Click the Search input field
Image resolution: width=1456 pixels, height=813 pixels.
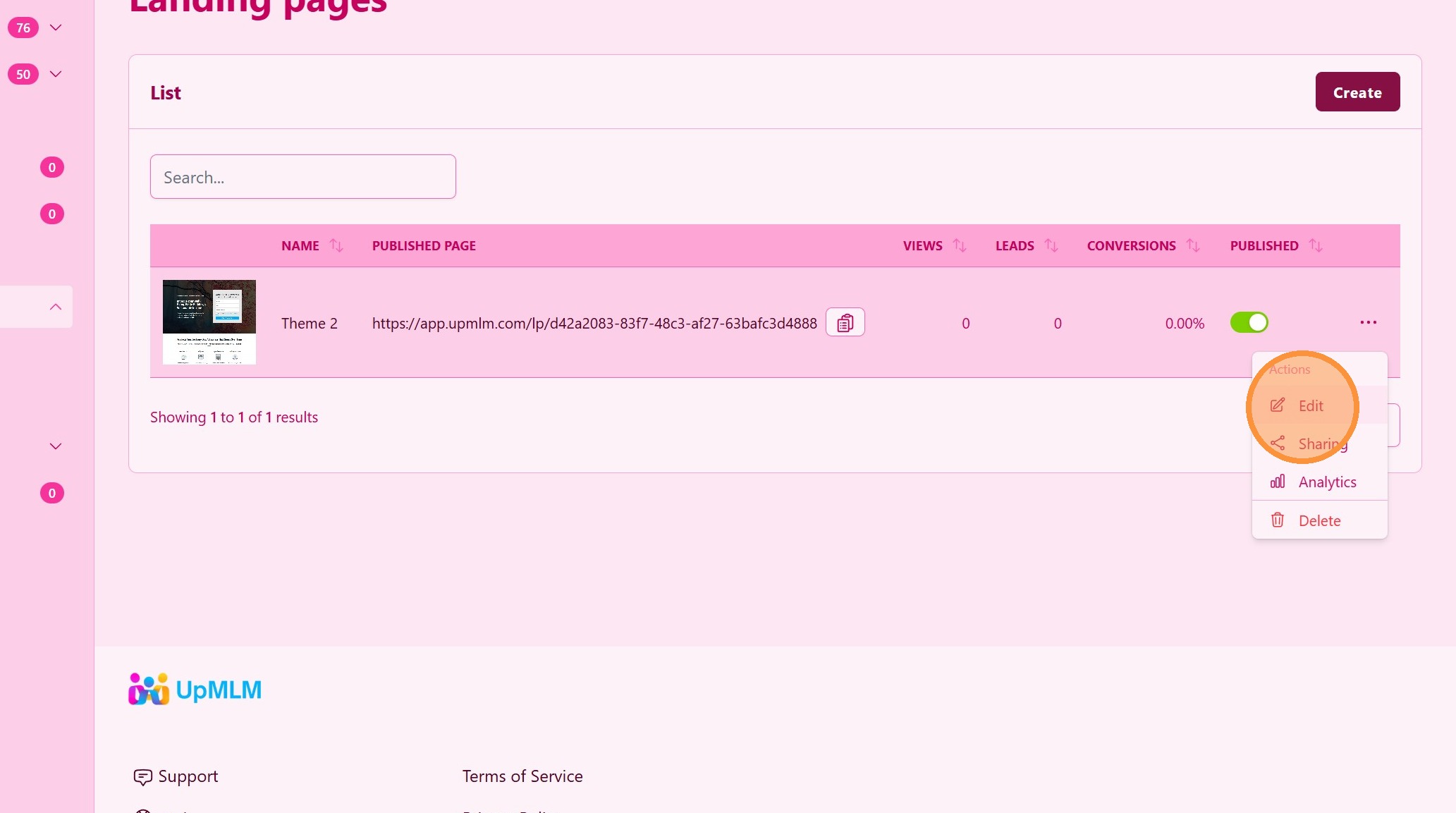pyautogui.click(x=303, y=177)
